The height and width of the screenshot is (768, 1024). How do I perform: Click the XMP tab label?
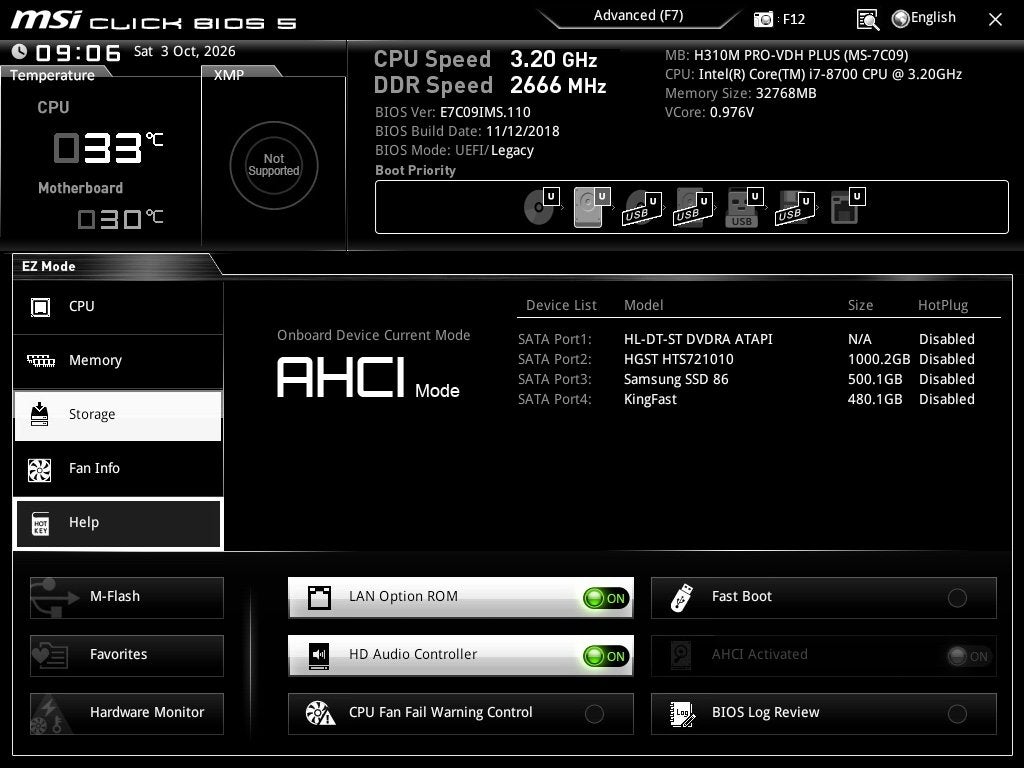tap(229, 75)
